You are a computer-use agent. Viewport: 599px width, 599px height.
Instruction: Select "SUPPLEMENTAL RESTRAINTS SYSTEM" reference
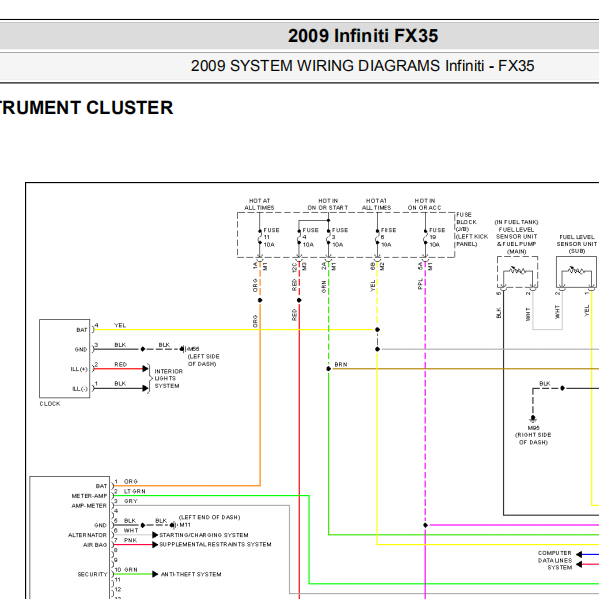(215, 544)
